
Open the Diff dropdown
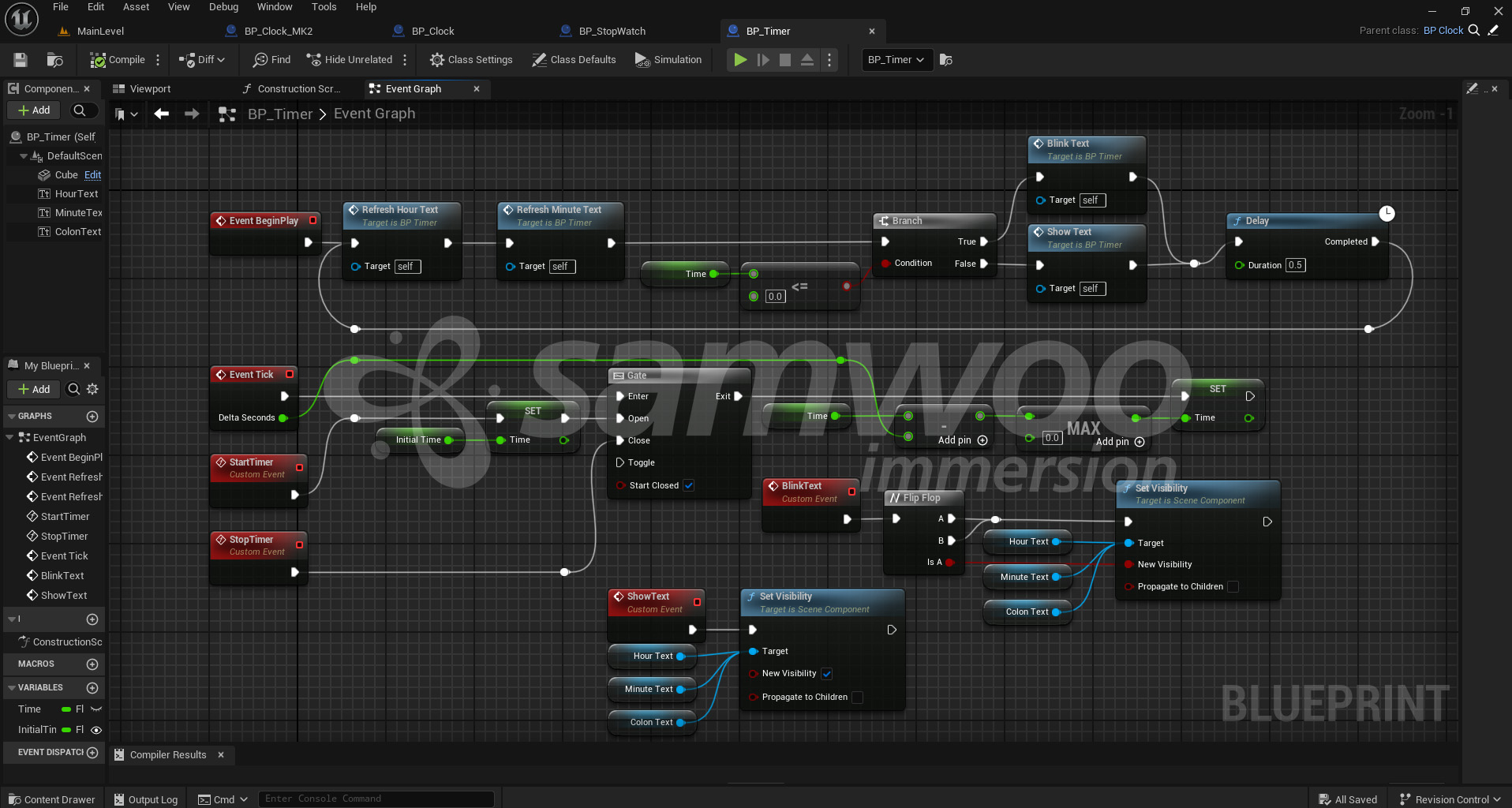(202, 60)
